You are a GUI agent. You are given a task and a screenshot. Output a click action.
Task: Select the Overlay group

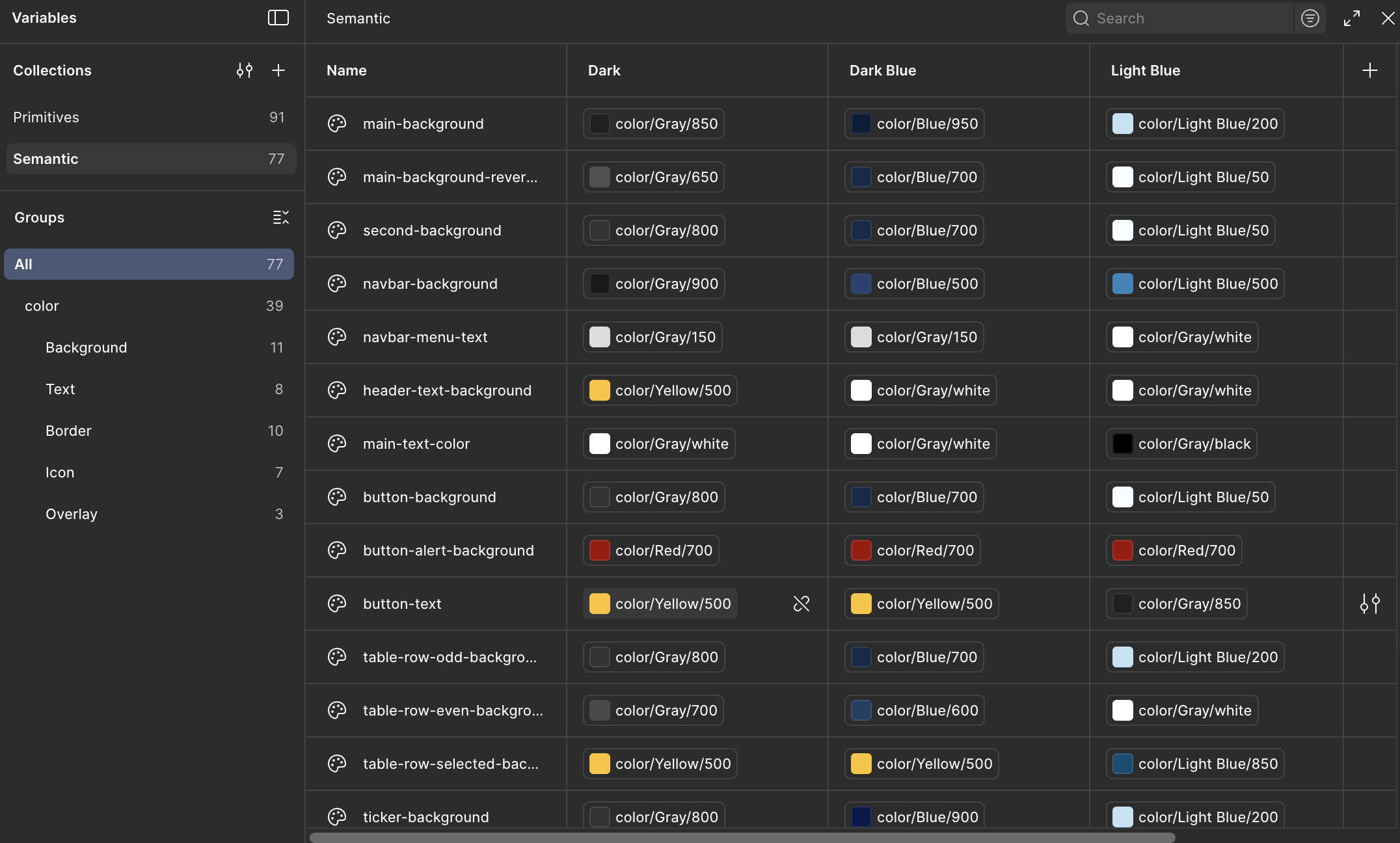click(72, 514)
